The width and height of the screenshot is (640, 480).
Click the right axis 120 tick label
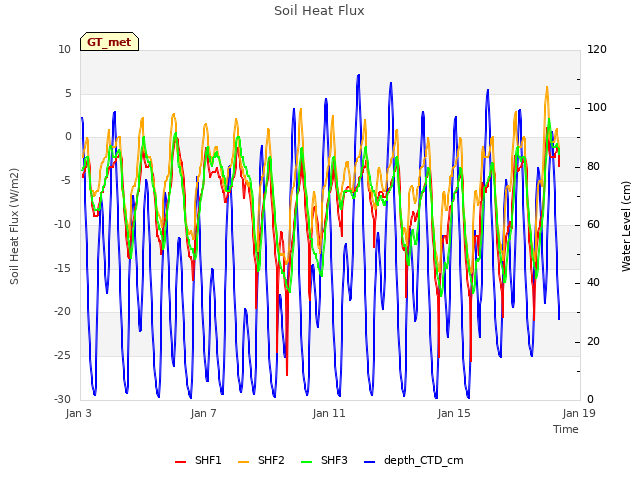click(x=597, y=50)
